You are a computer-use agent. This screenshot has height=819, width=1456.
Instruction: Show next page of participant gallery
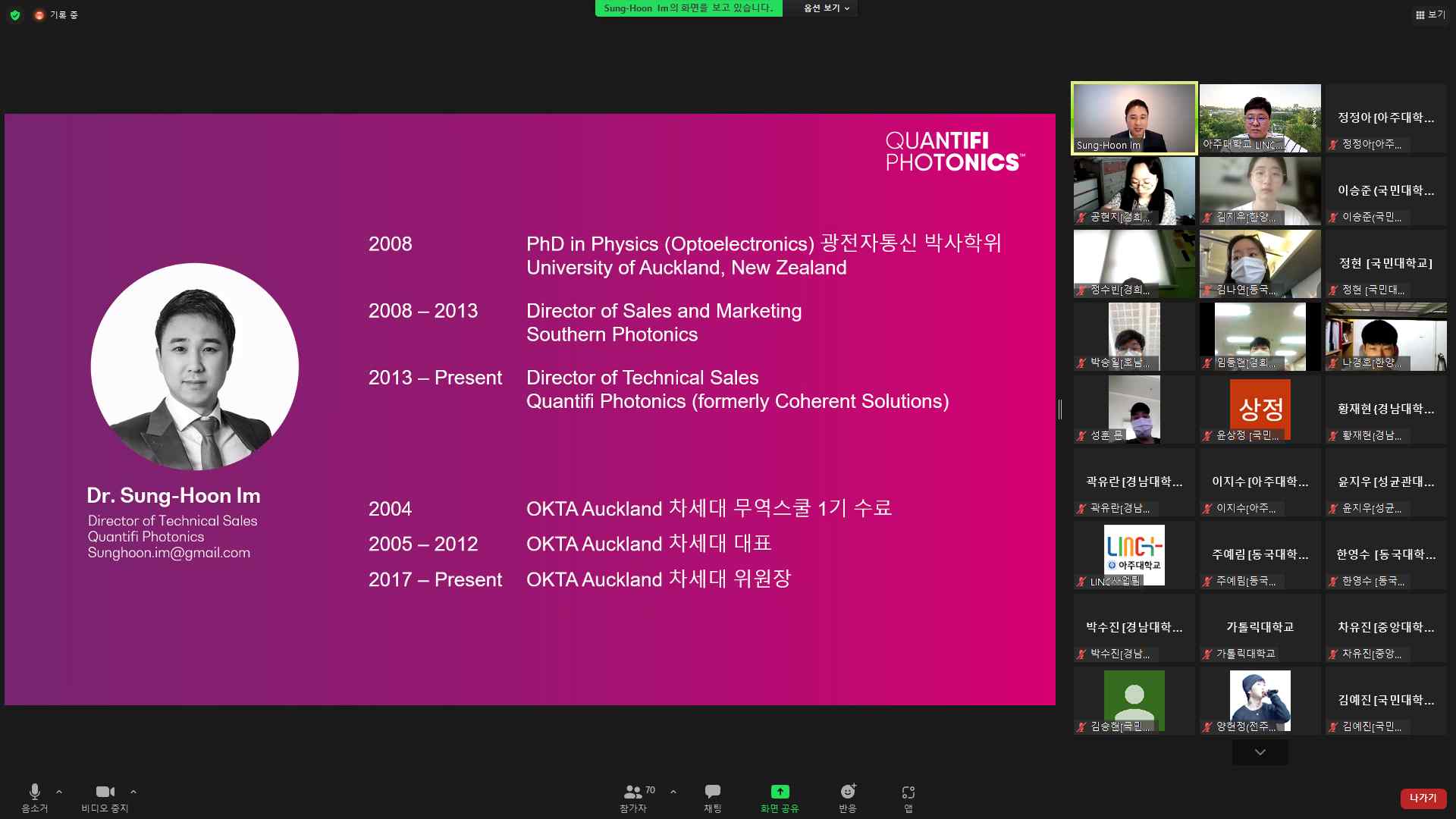coord(1260,752)
